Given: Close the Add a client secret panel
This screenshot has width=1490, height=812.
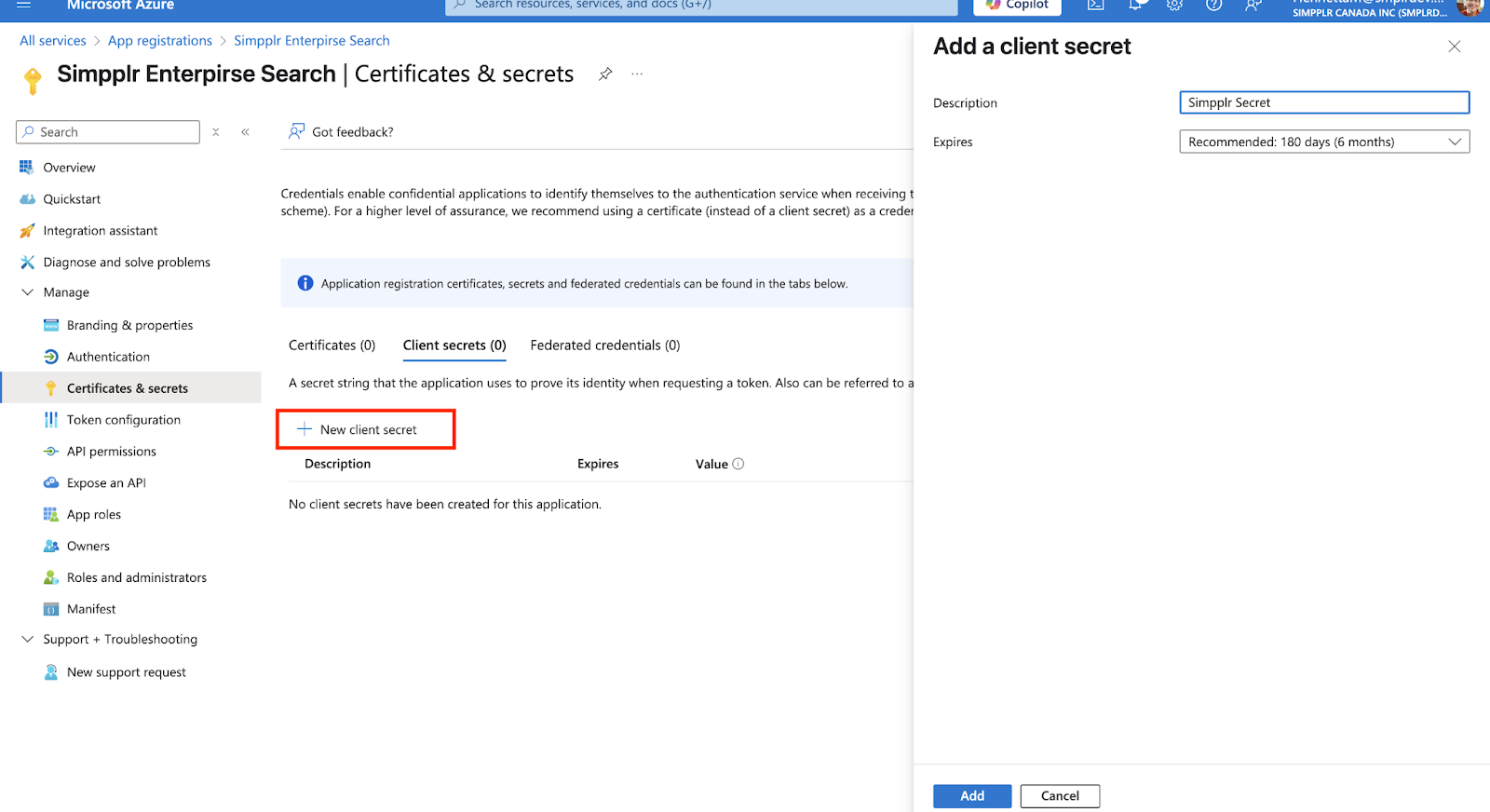Looking at the screenshot, I should pos(1454,47).
